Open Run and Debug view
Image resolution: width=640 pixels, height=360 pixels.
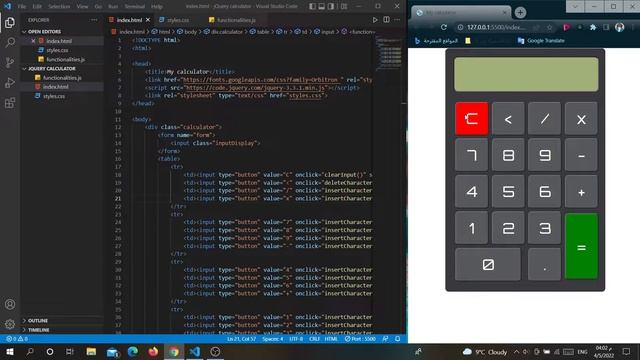coord(10,82)
